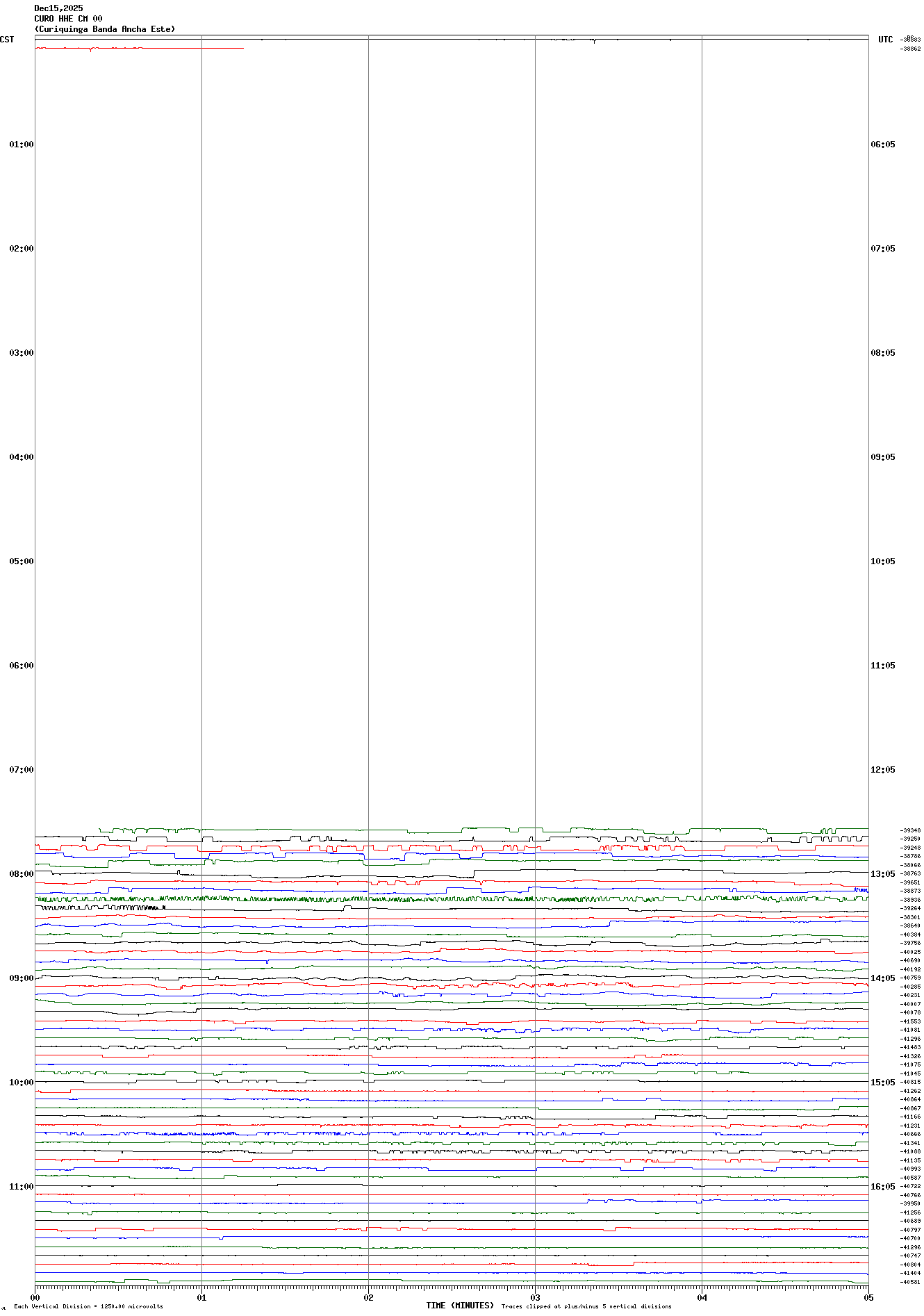Click the Traces clipped footnote text

[586, 1306]
